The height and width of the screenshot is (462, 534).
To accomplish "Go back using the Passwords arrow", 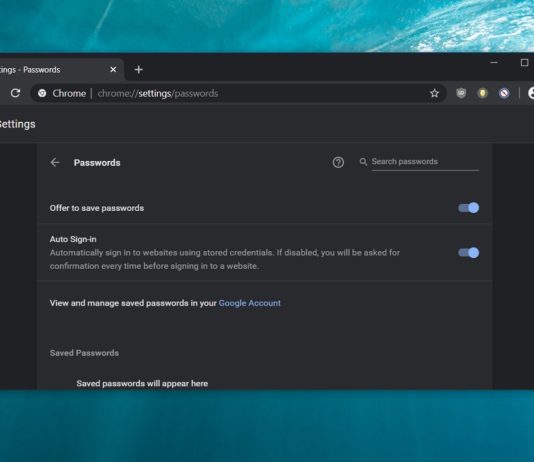I will (x=55, y=162).
